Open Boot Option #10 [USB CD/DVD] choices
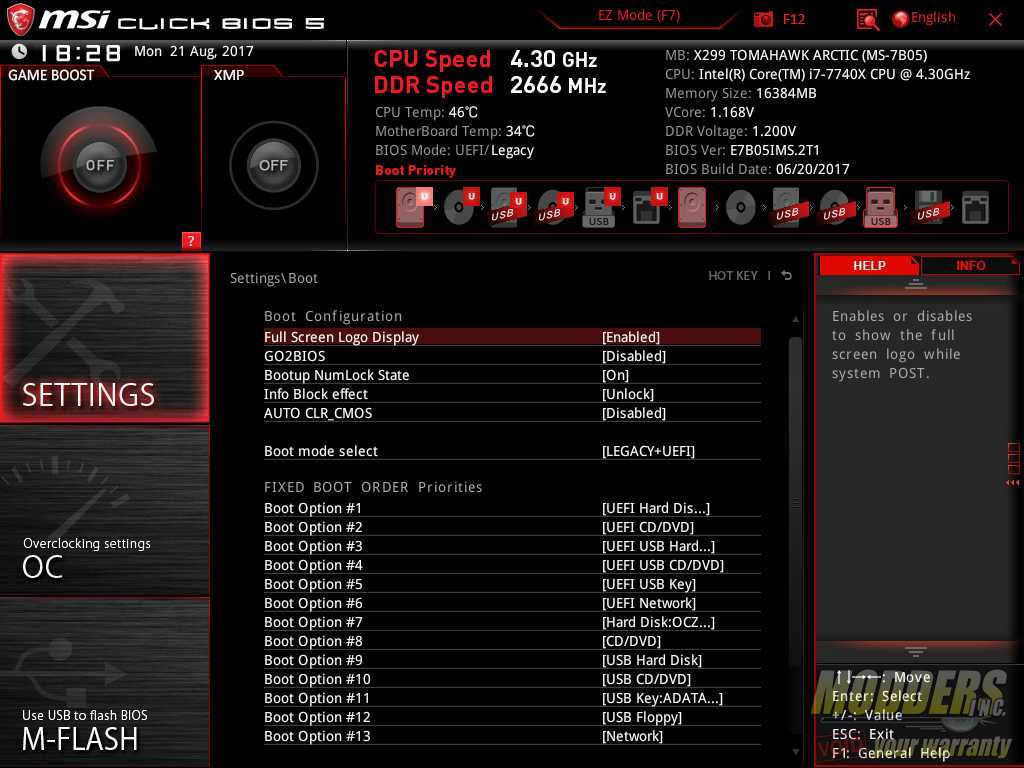Screen dimensions: 1024x768 [512, 679]
